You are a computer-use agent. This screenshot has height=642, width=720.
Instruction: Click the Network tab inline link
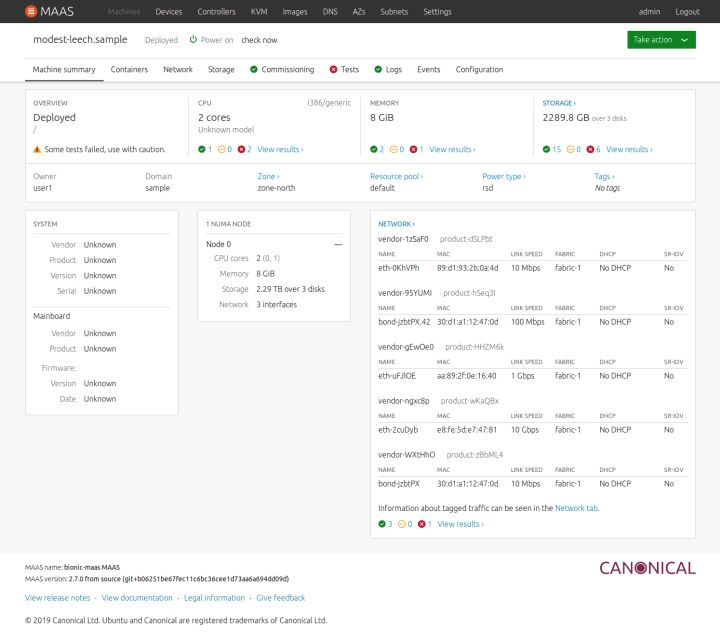pos(576,508)
